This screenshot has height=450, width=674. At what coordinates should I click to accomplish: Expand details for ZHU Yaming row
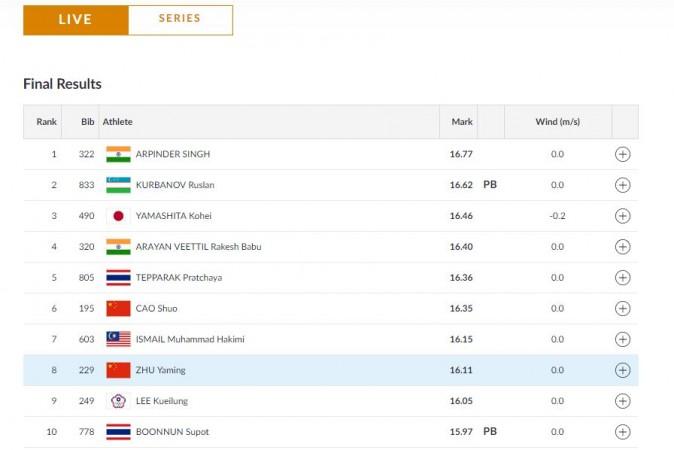[x=622, y=370]
